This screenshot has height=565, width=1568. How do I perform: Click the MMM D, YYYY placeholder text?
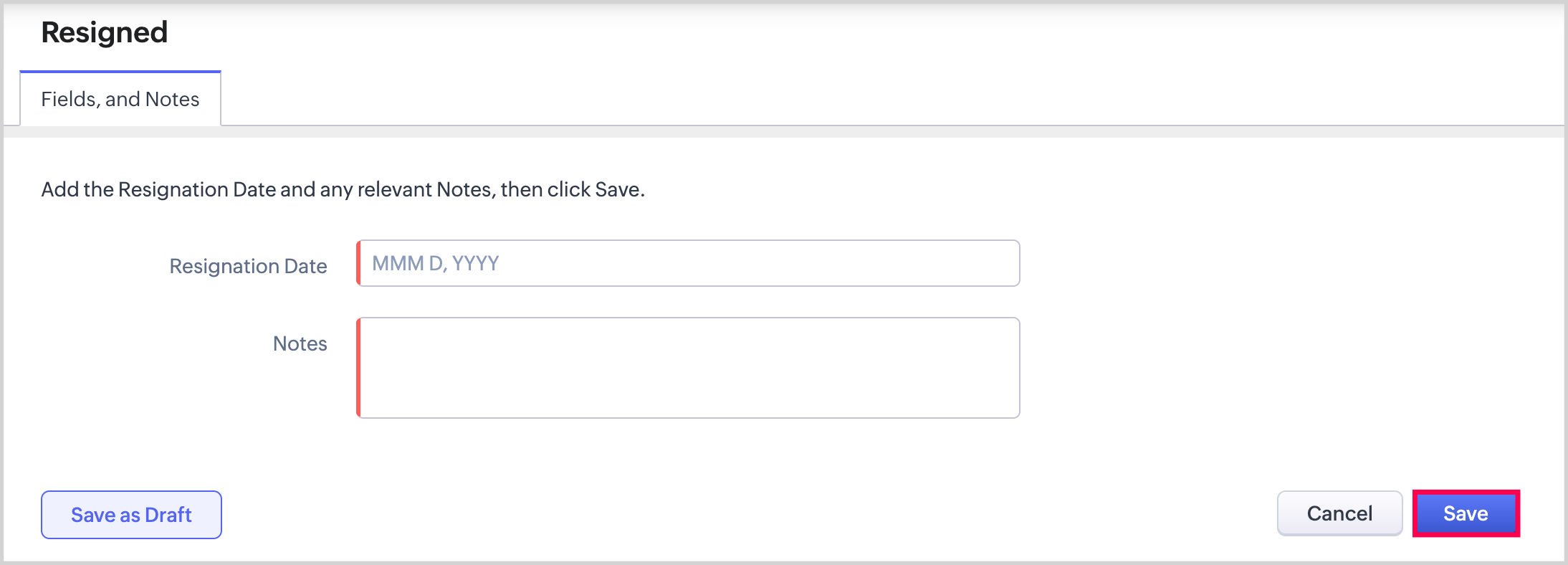[x=435, y=263]
